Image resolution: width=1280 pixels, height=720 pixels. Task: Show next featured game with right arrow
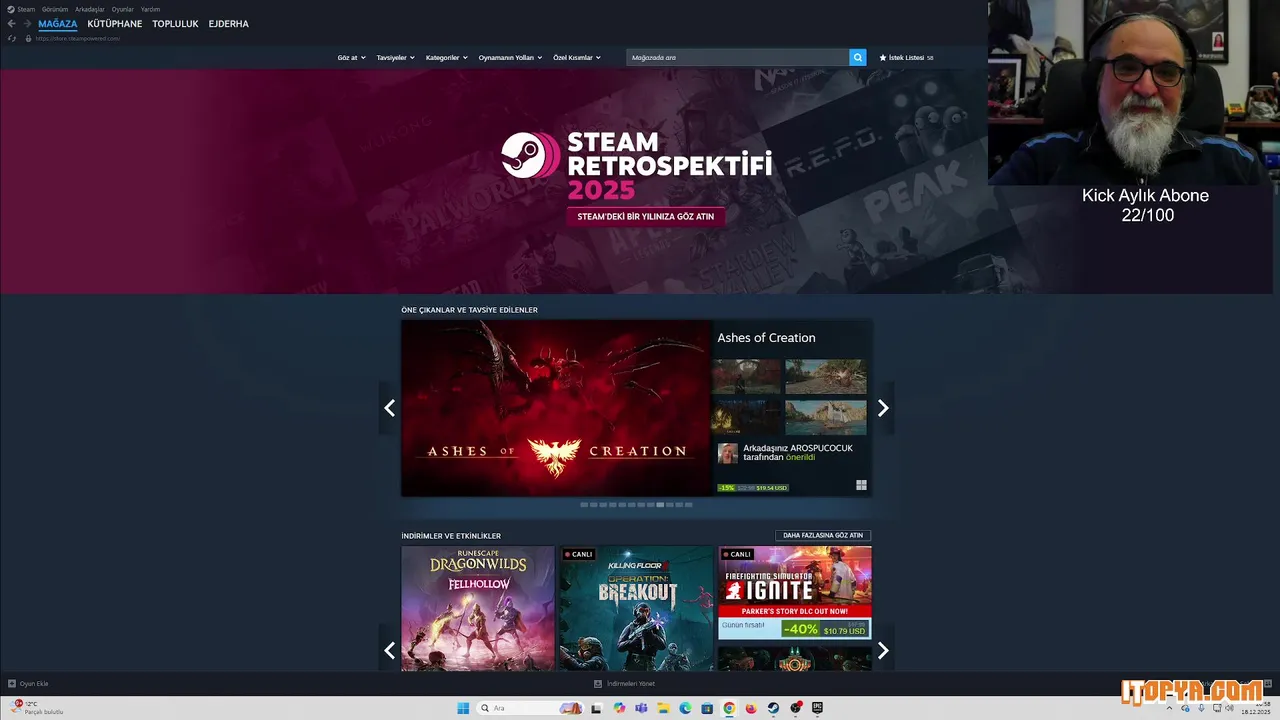click(883, 408)
